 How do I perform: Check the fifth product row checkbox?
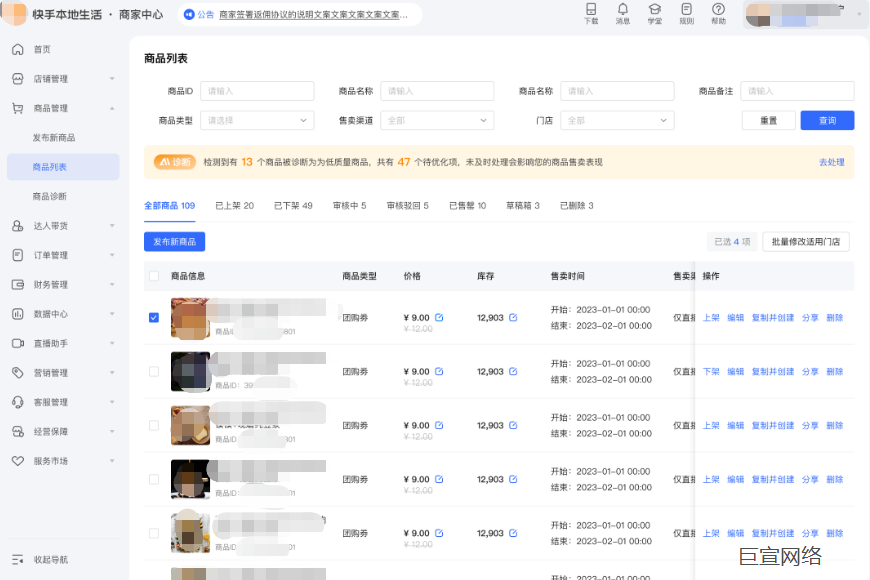(x=154, y=533)
